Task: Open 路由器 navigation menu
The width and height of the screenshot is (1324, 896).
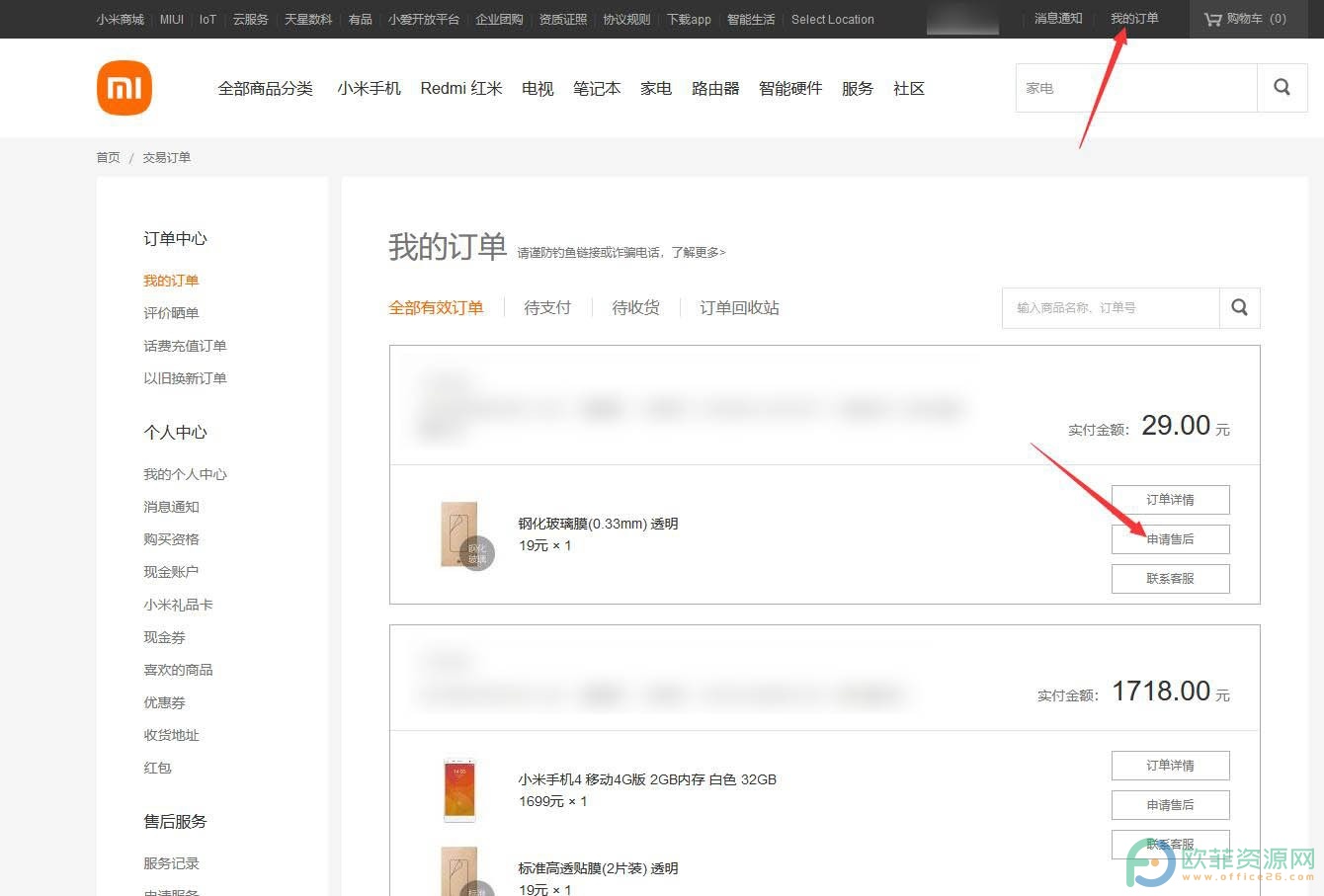Action: (715, 89)
